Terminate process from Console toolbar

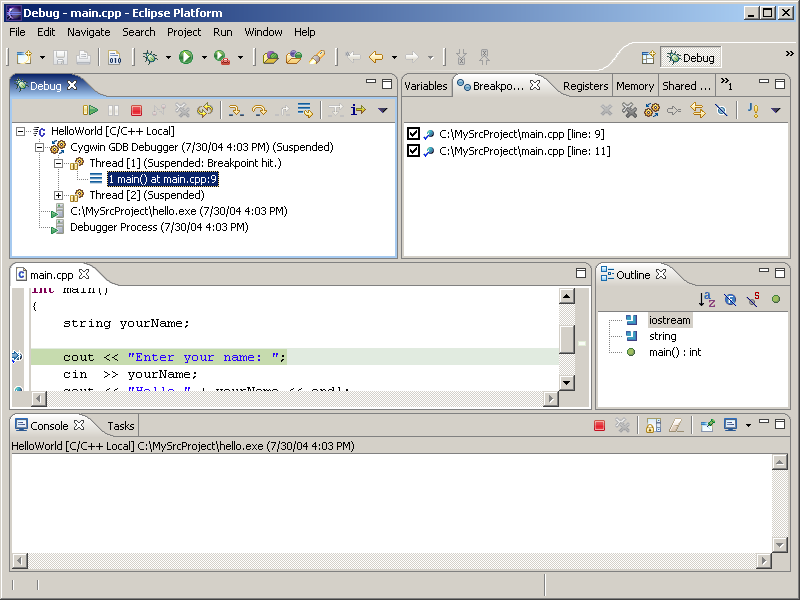(600, 426)
